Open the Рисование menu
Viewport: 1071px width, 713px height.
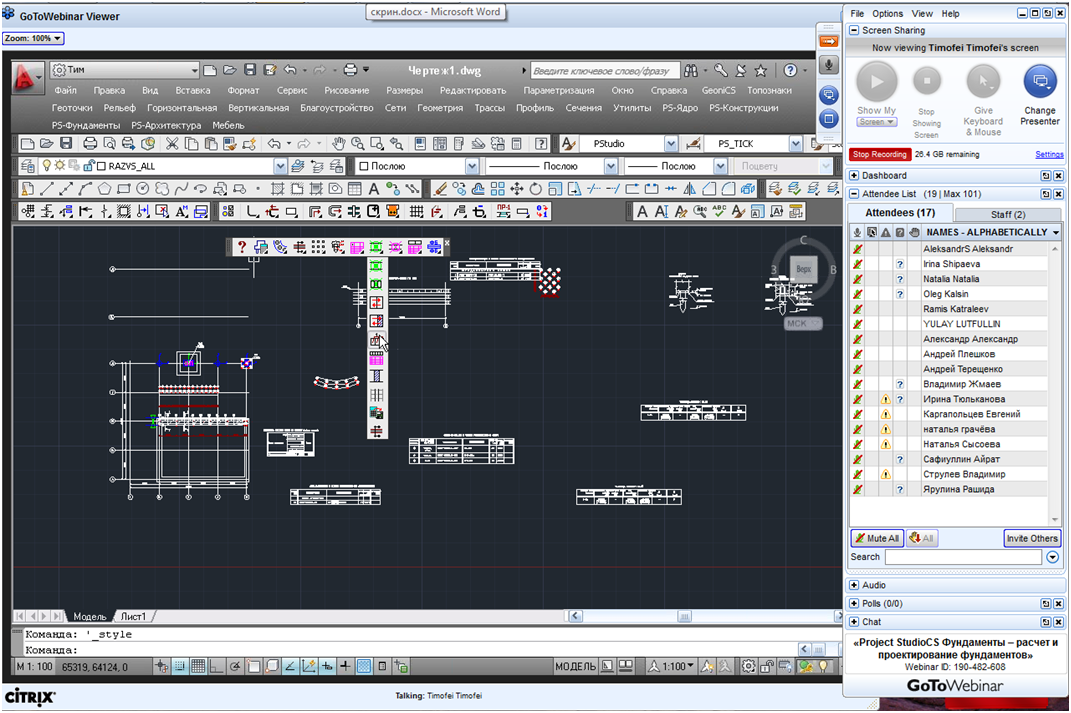(346, 90)
